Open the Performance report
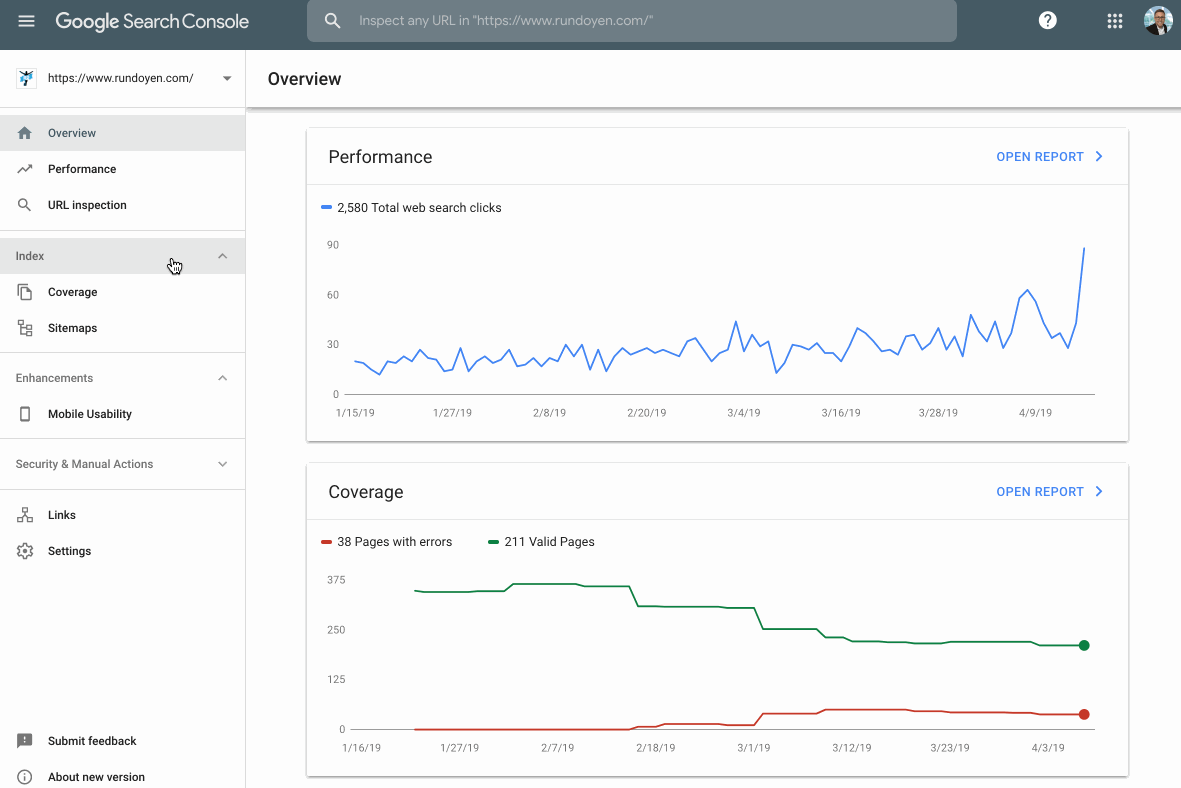Image resolution: width=1181 pixels, height=788 pixels. tap(1049, 156)
